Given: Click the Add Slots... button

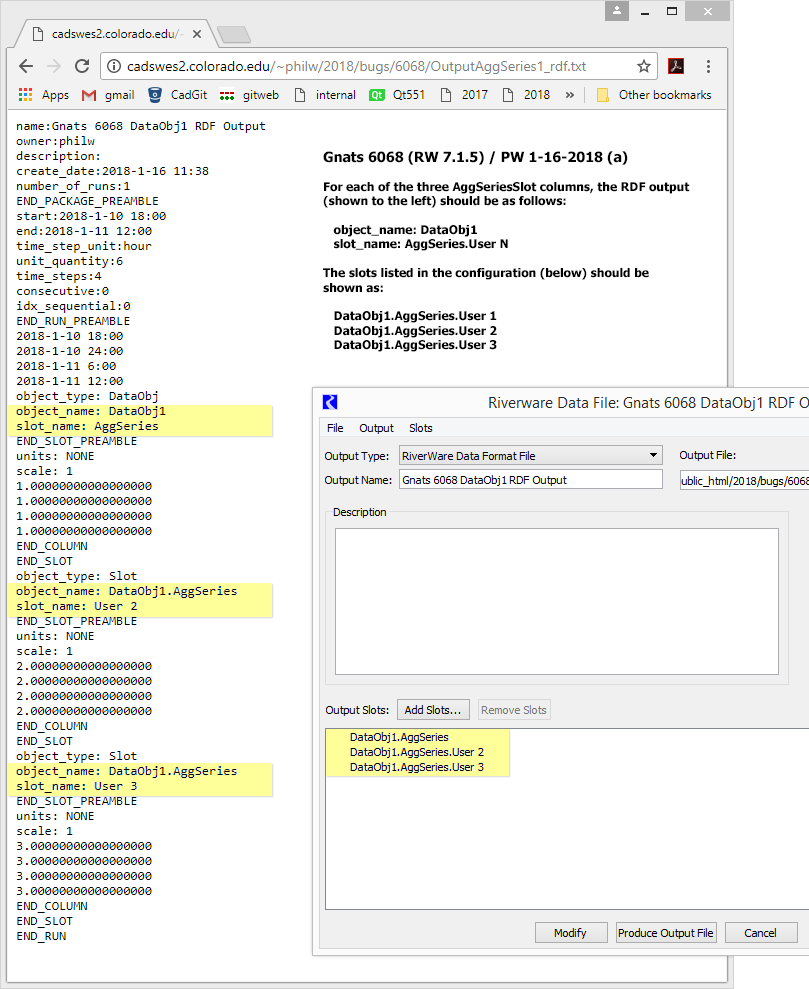Looking at the screenshot, I should tap(433, 710).
